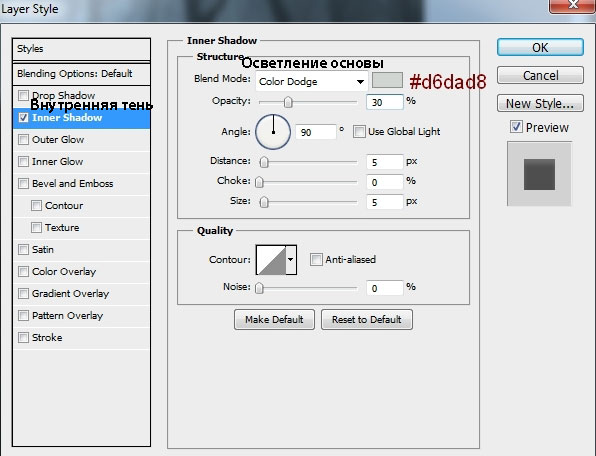
Task: Check the Anti-aliased option
Action: pyautogui.click(x=316, y=260)
